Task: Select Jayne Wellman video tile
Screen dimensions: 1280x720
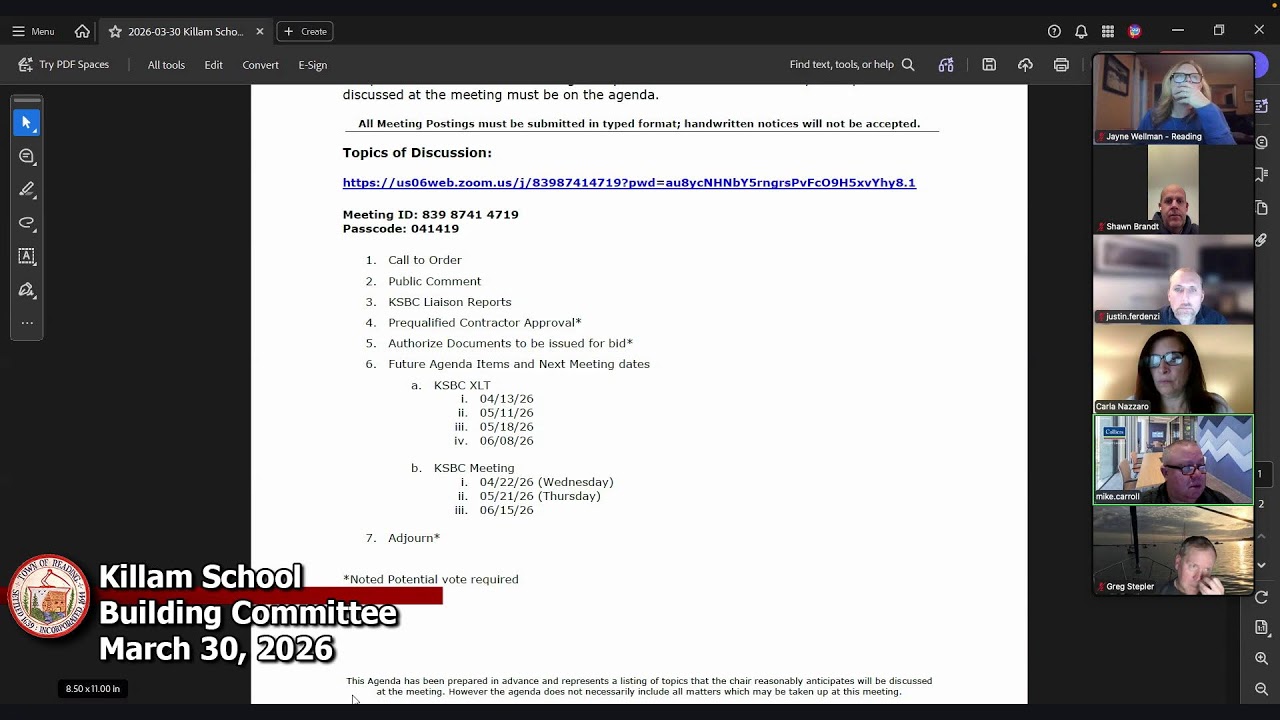Action: pyautogui.click(x=1173, y=99)
